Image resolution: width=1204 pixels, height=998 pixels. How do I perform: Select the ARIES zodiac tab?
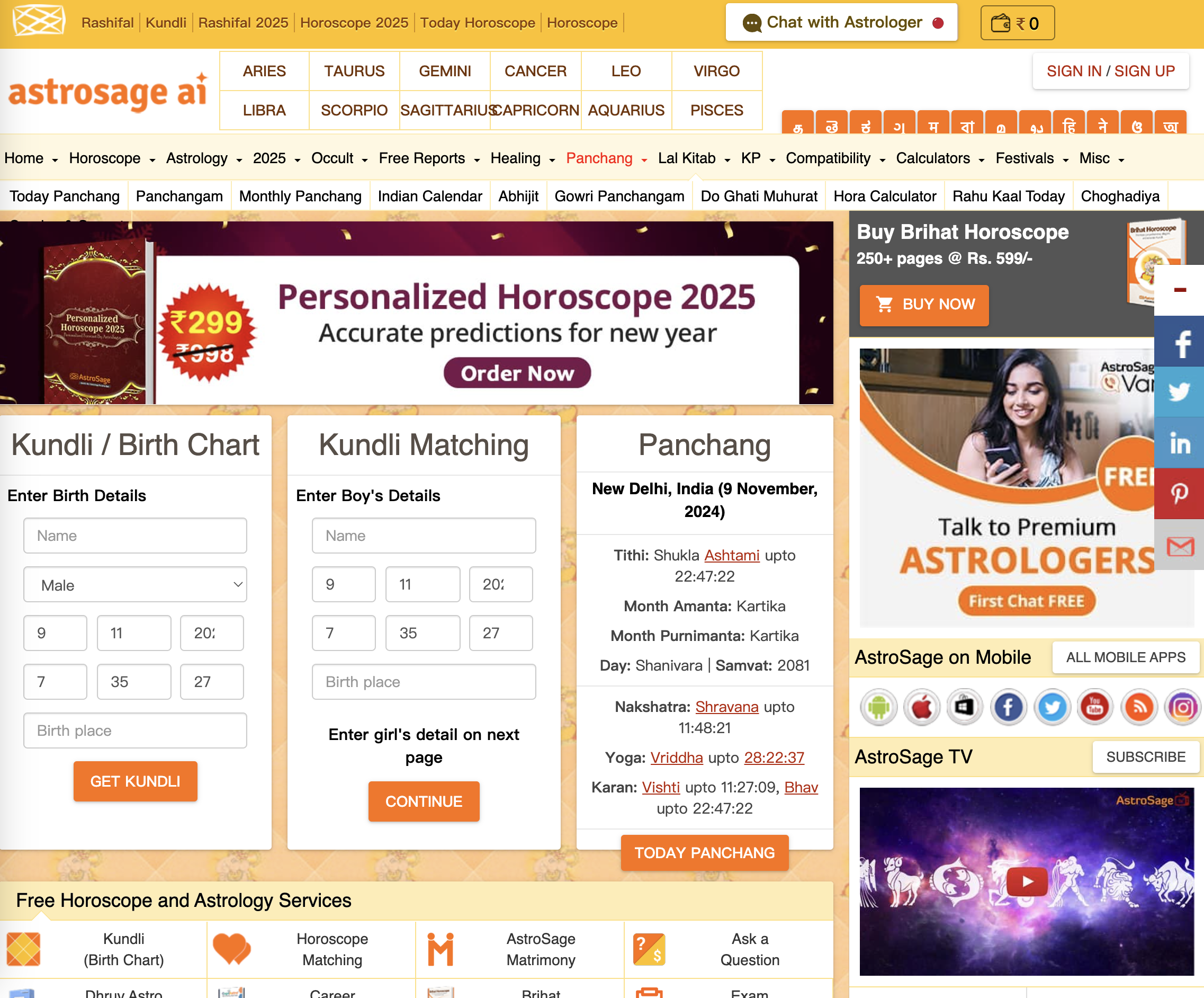[x=264, y=71]
